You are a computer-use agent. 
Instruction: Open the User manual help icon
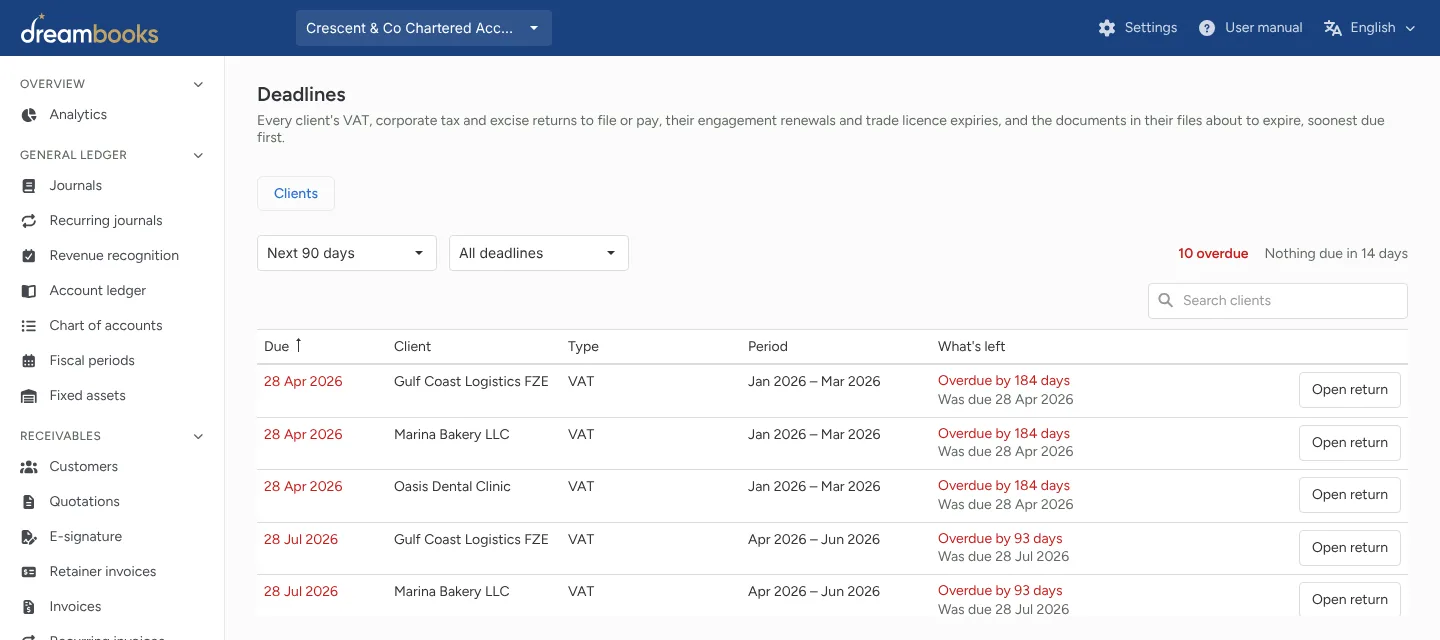coord(1207,28)
